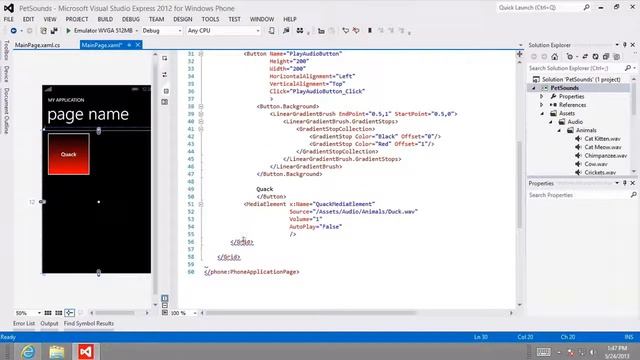640x360 pixels.
Task: Collapse the Button element at line 31
Action: coord(201,54)
